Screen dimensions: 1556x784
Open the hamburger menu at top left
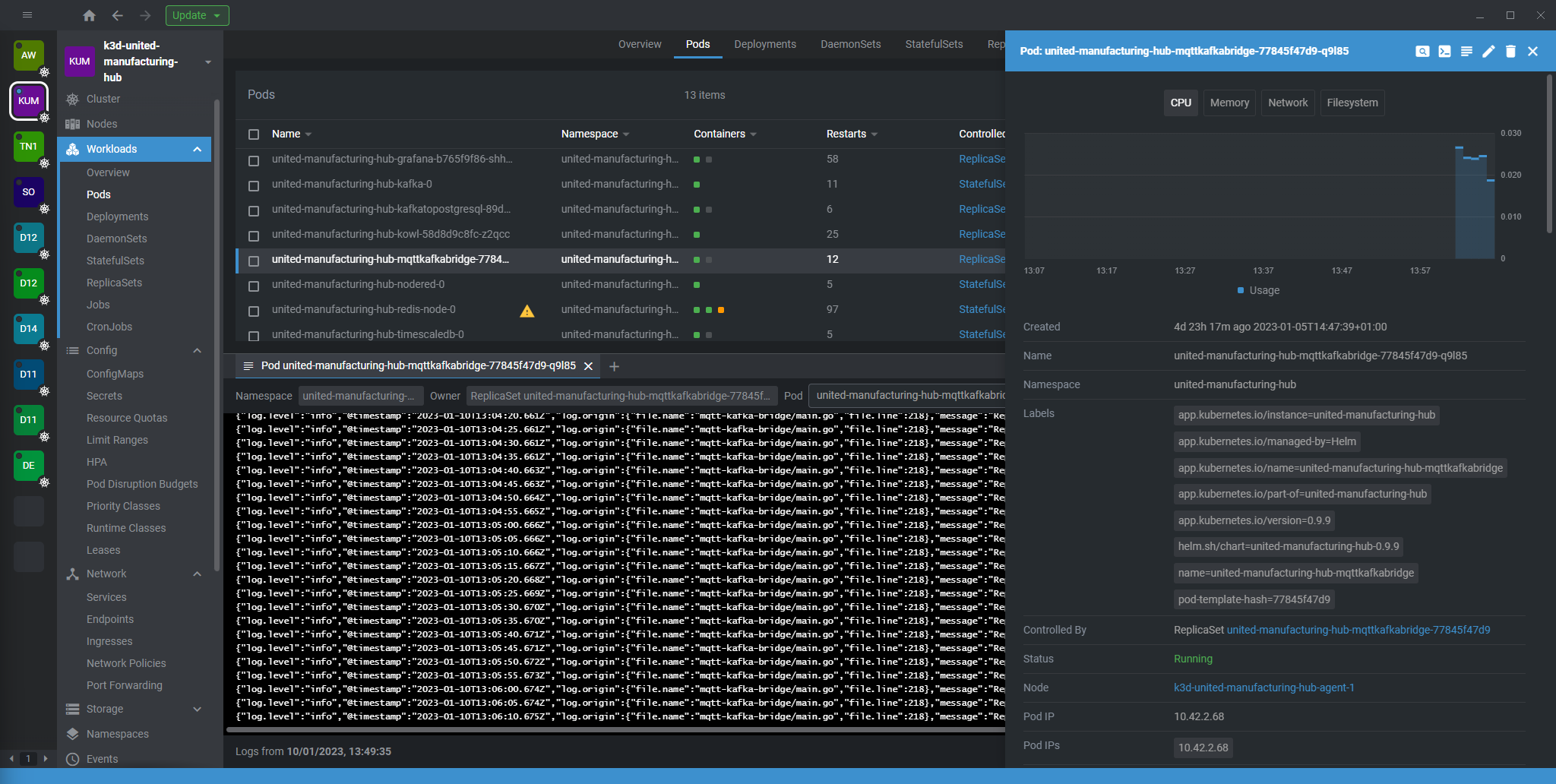[x=27, y=15]
